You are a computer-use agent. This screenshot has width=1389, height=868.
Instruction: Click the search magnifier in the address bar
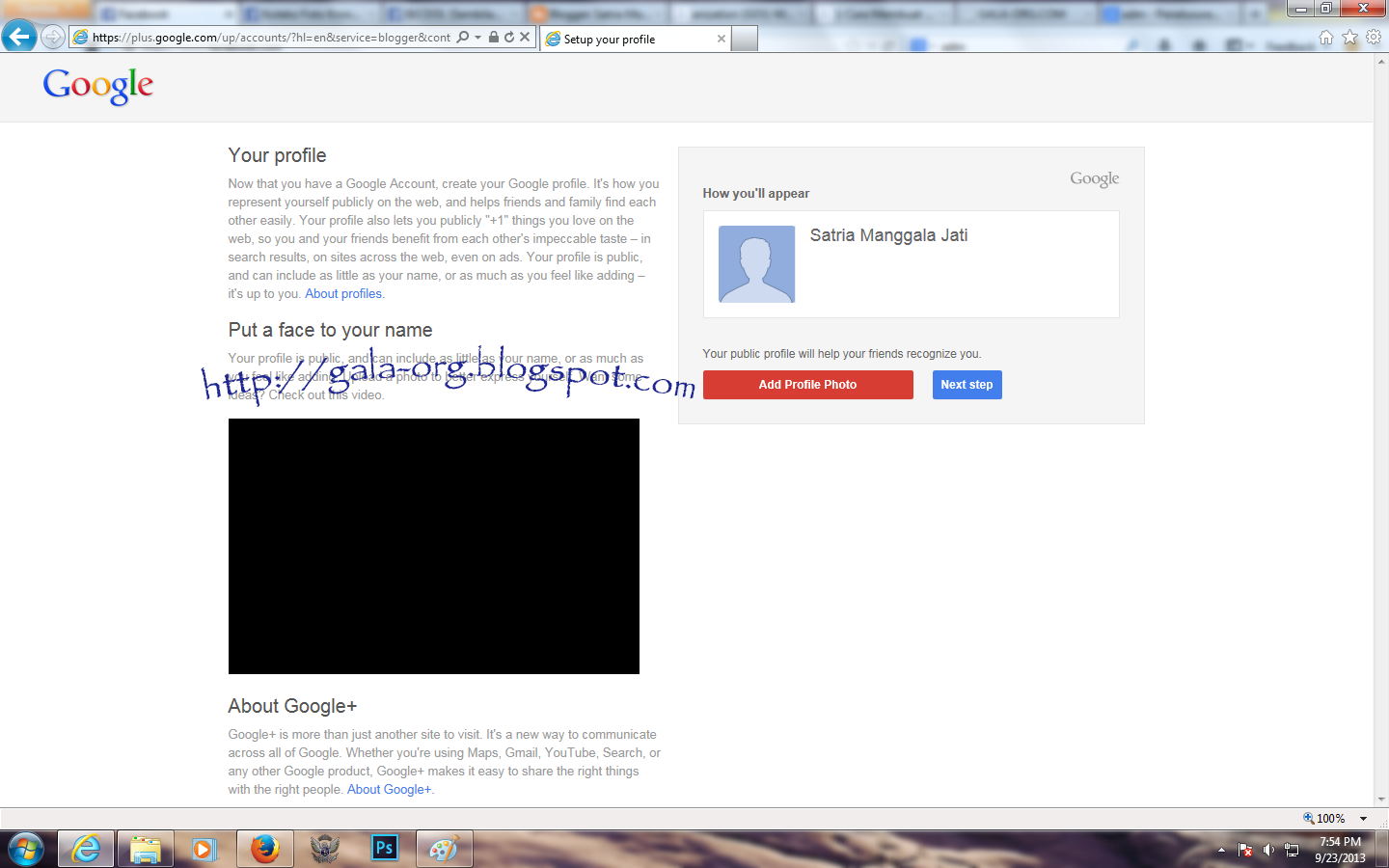(x=463, y=37)
